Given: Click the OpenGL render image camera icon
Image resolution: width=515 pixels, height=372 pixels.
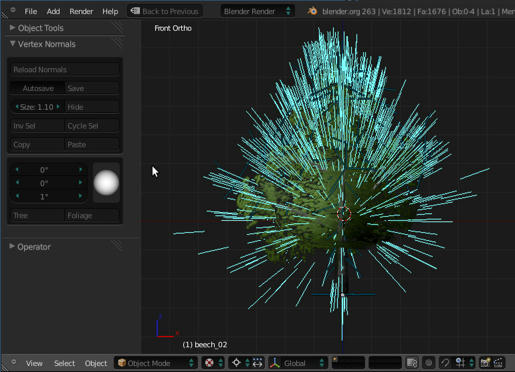Looking at the screenshot, I should [485, 363].
